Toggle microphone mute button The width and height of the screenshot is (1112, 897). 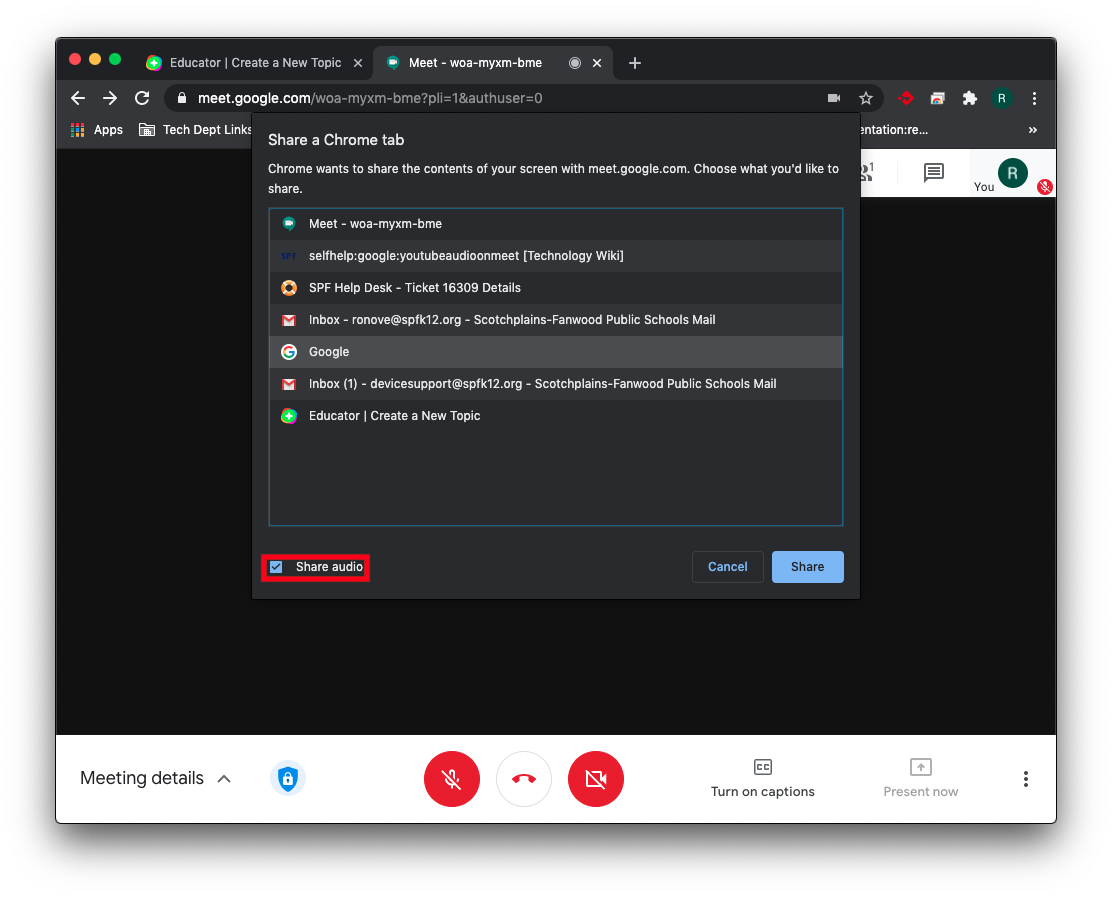tap(452, 779)
